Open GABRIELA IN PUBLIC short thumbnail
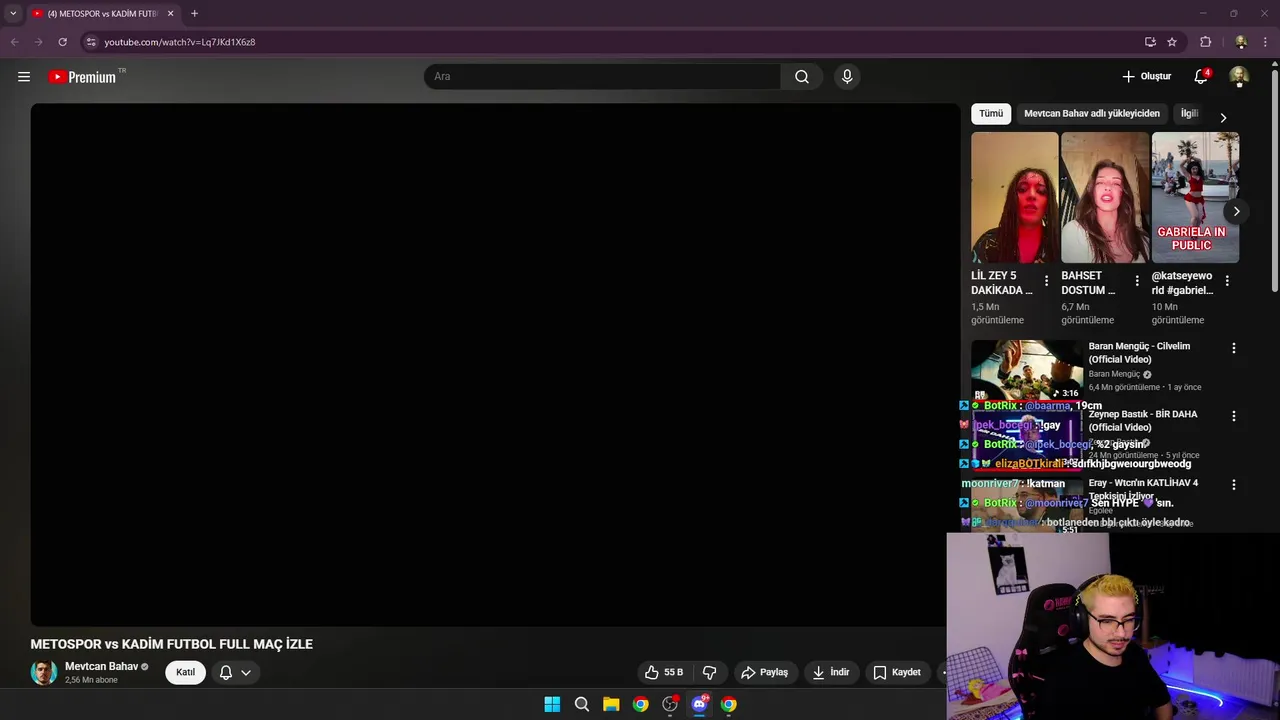 point(1195,197)
